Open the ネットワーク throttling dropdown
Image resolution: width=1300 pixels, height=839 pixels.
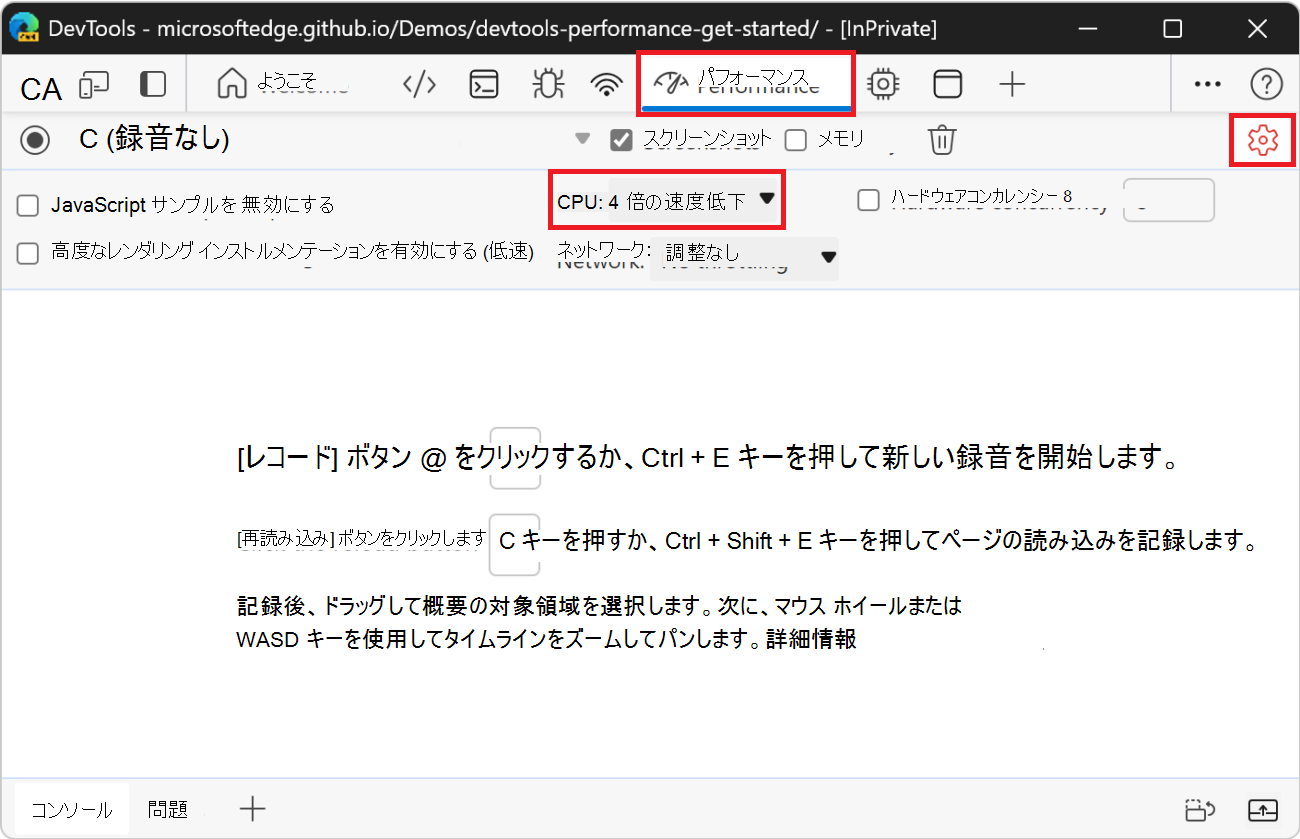tap(745, 257)
